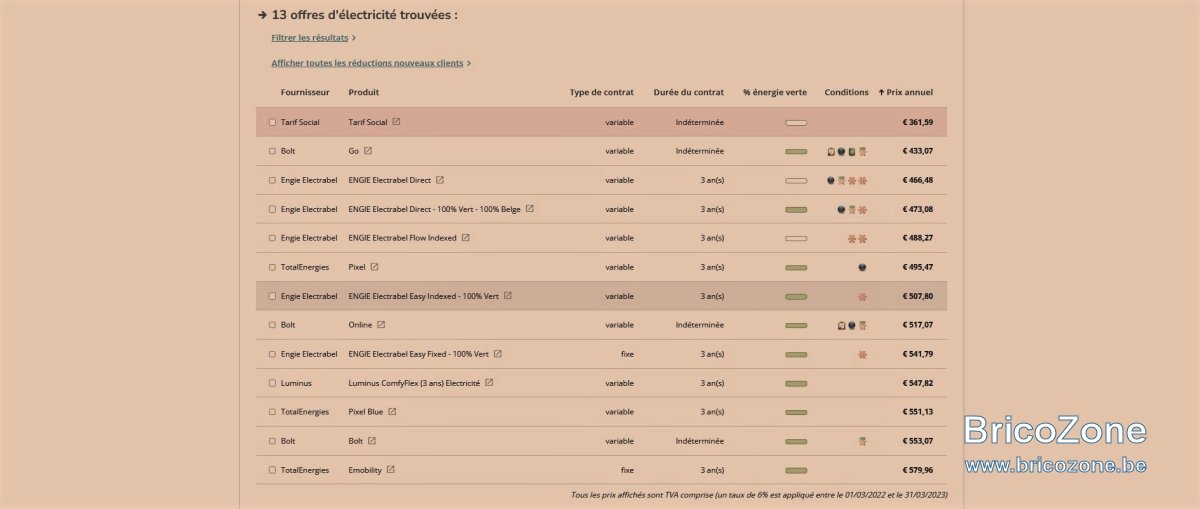This screenshot has width=1200, height=509.
Task: Open ENGIE Electrabel Direct external link icon
Action: 439,180
